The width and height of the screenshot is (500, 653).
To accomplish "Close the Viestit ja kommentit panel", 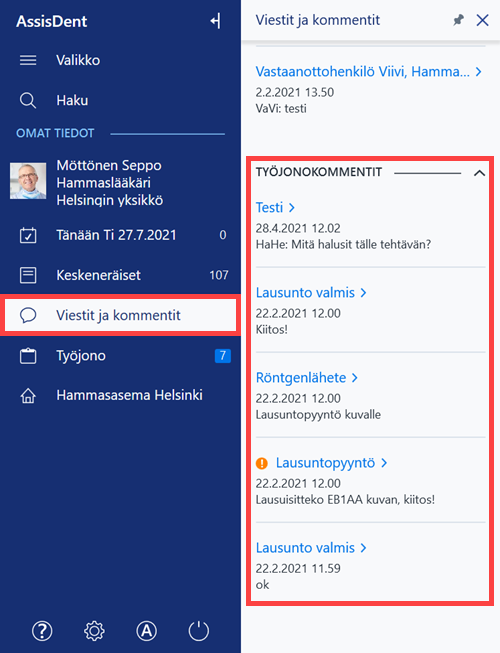I will coord(483,20).
